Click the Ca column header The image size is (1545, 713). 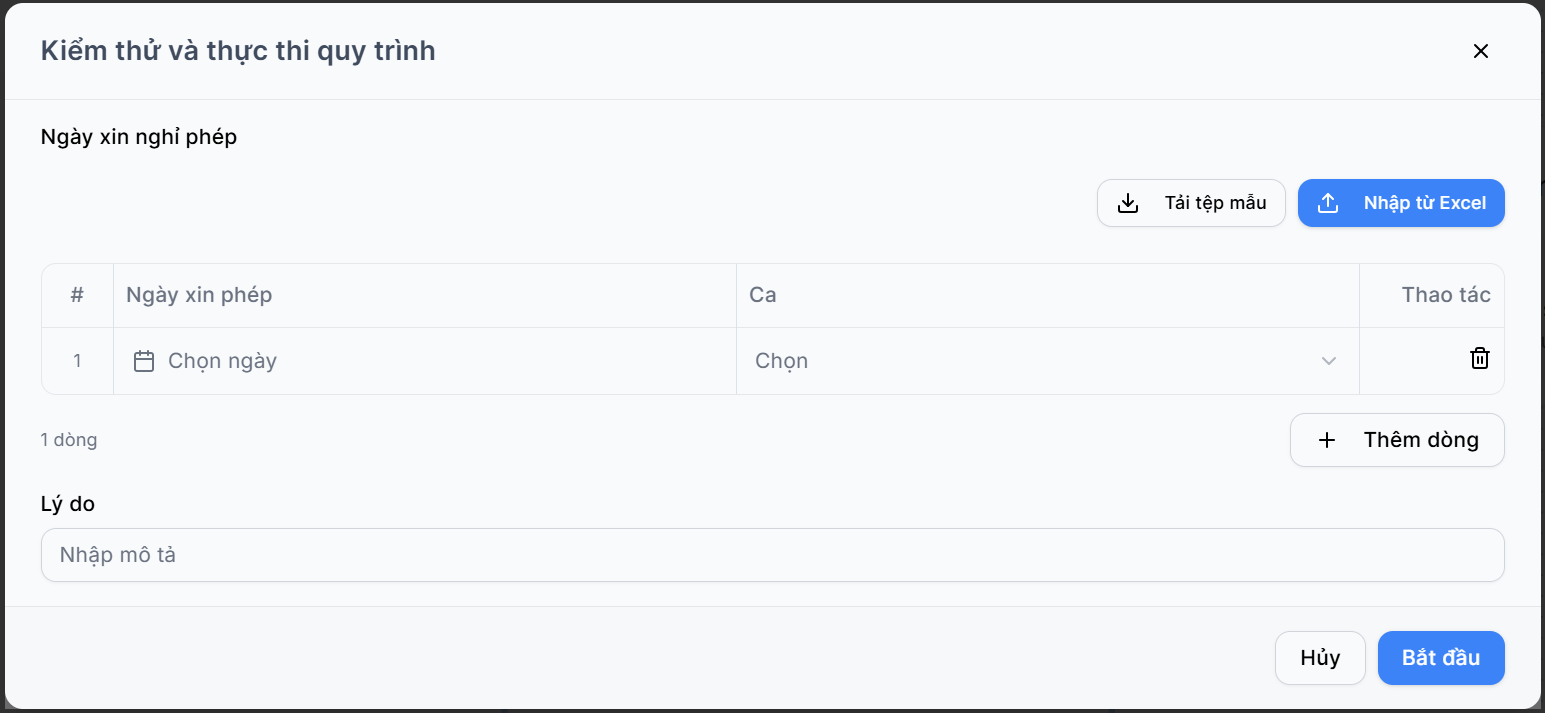point(763,295)
